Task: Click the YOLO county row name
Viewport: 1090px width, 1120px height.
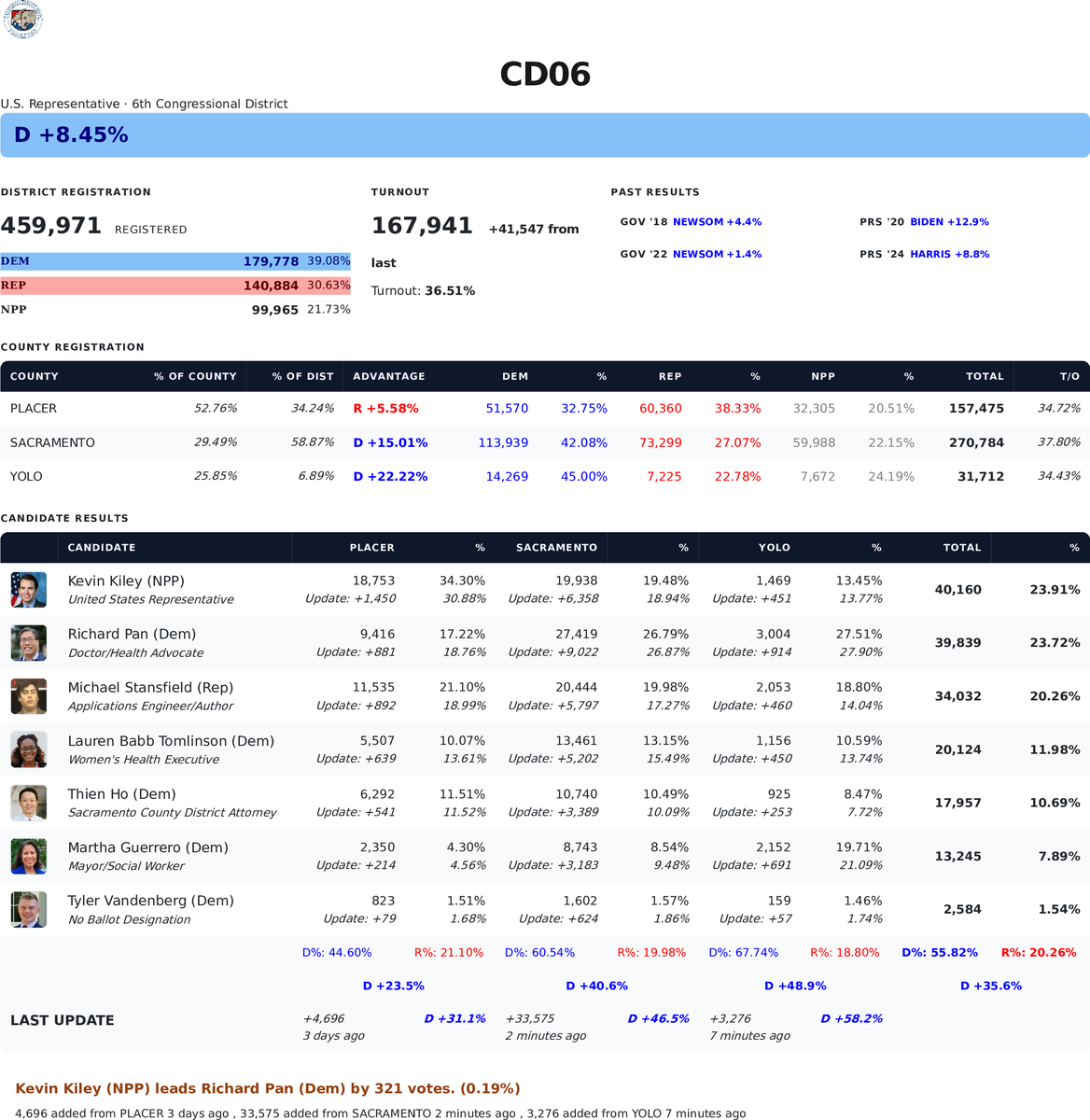Action: (26, 476)
